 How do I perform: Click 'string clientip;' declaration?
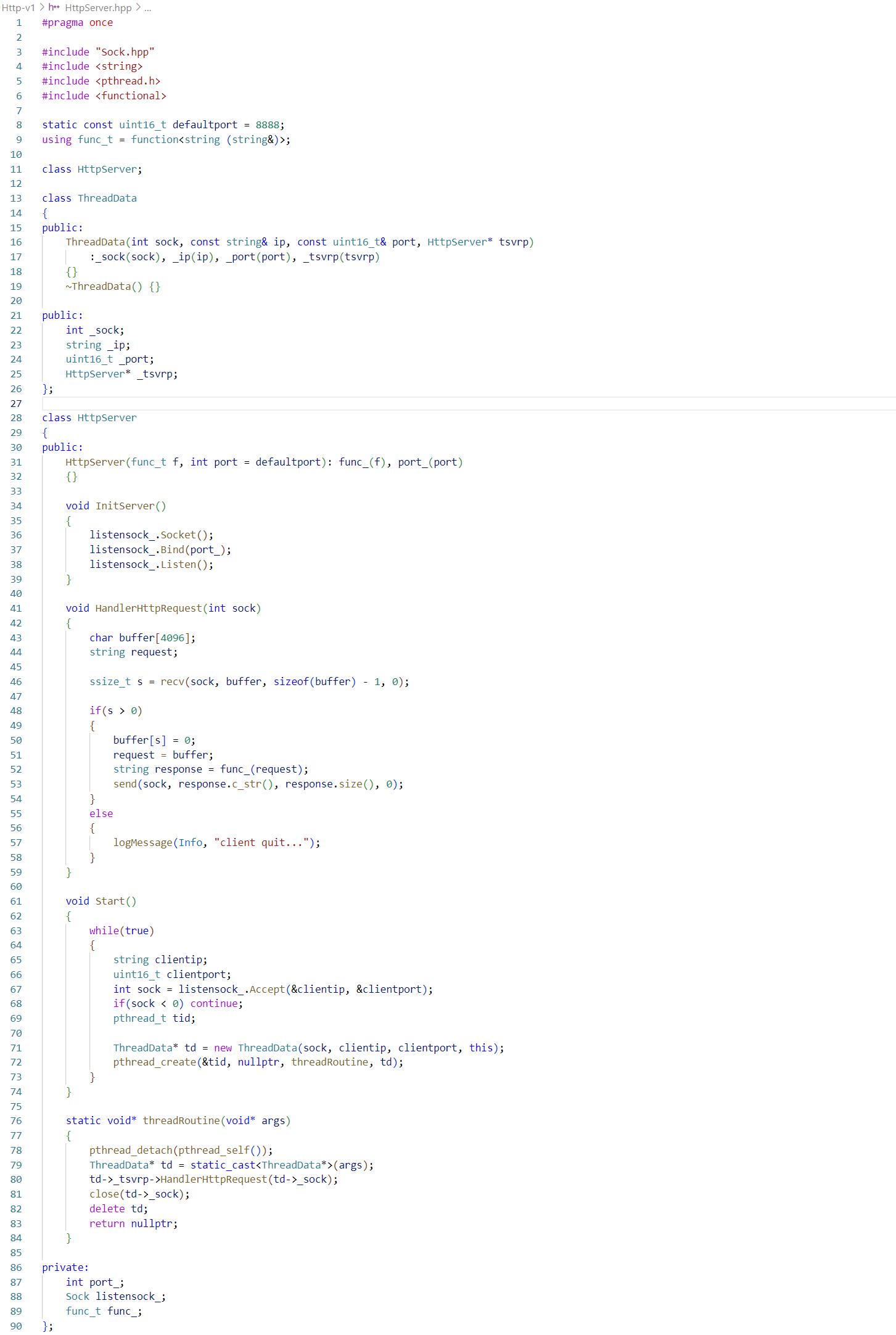click(160, 960)
